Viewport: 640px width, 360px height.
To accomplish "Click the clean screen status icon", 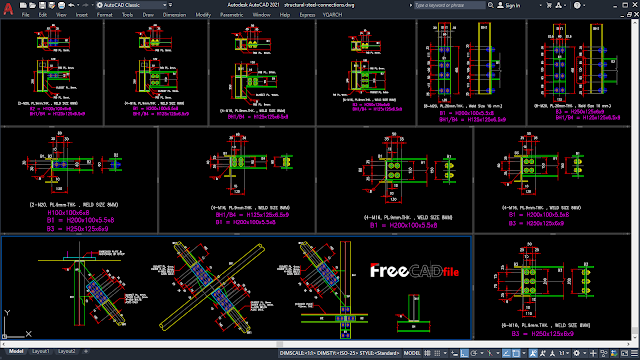I will (x=624, y=353).
